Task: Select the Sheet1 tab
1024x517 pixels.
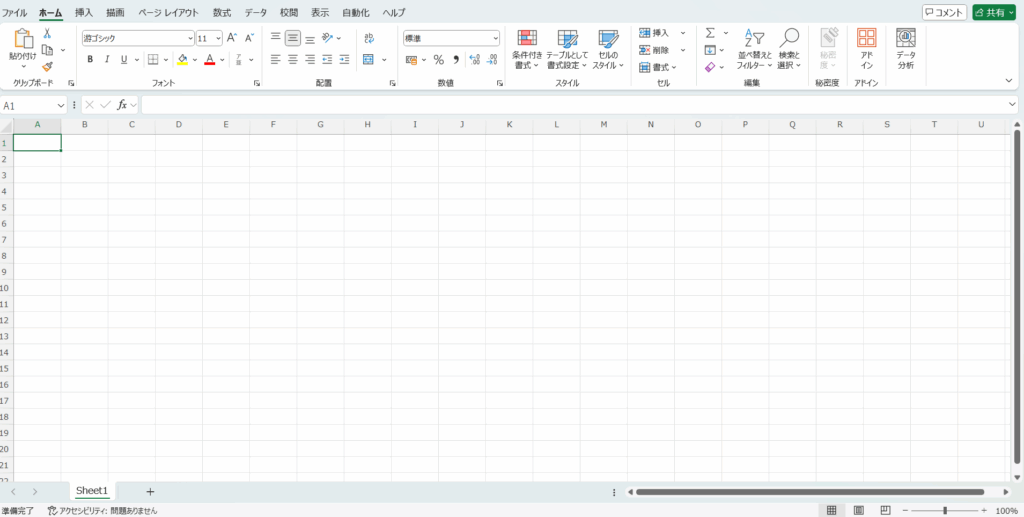Action: tap(91, 491)
